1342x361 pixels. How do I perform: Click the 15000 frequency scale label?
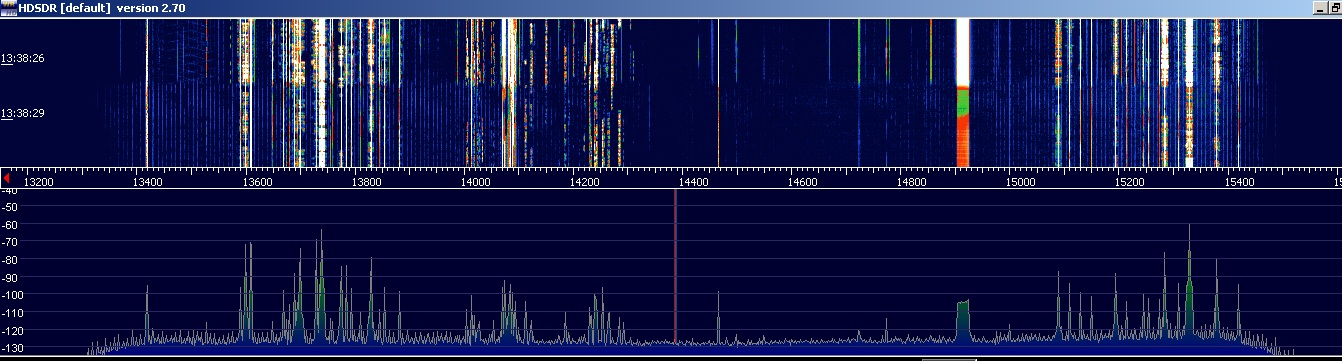point(1020,183)
